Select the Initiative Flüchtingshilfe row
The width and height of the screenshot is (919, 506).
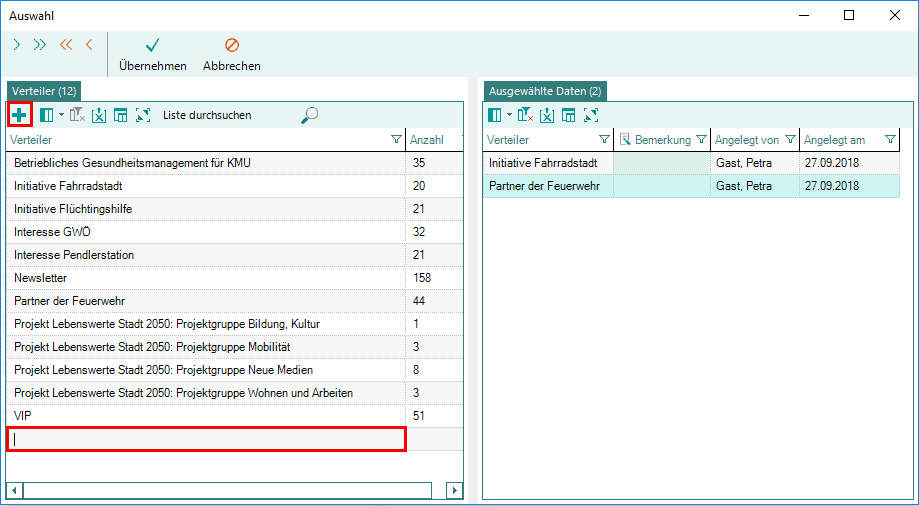pos(234,209)
